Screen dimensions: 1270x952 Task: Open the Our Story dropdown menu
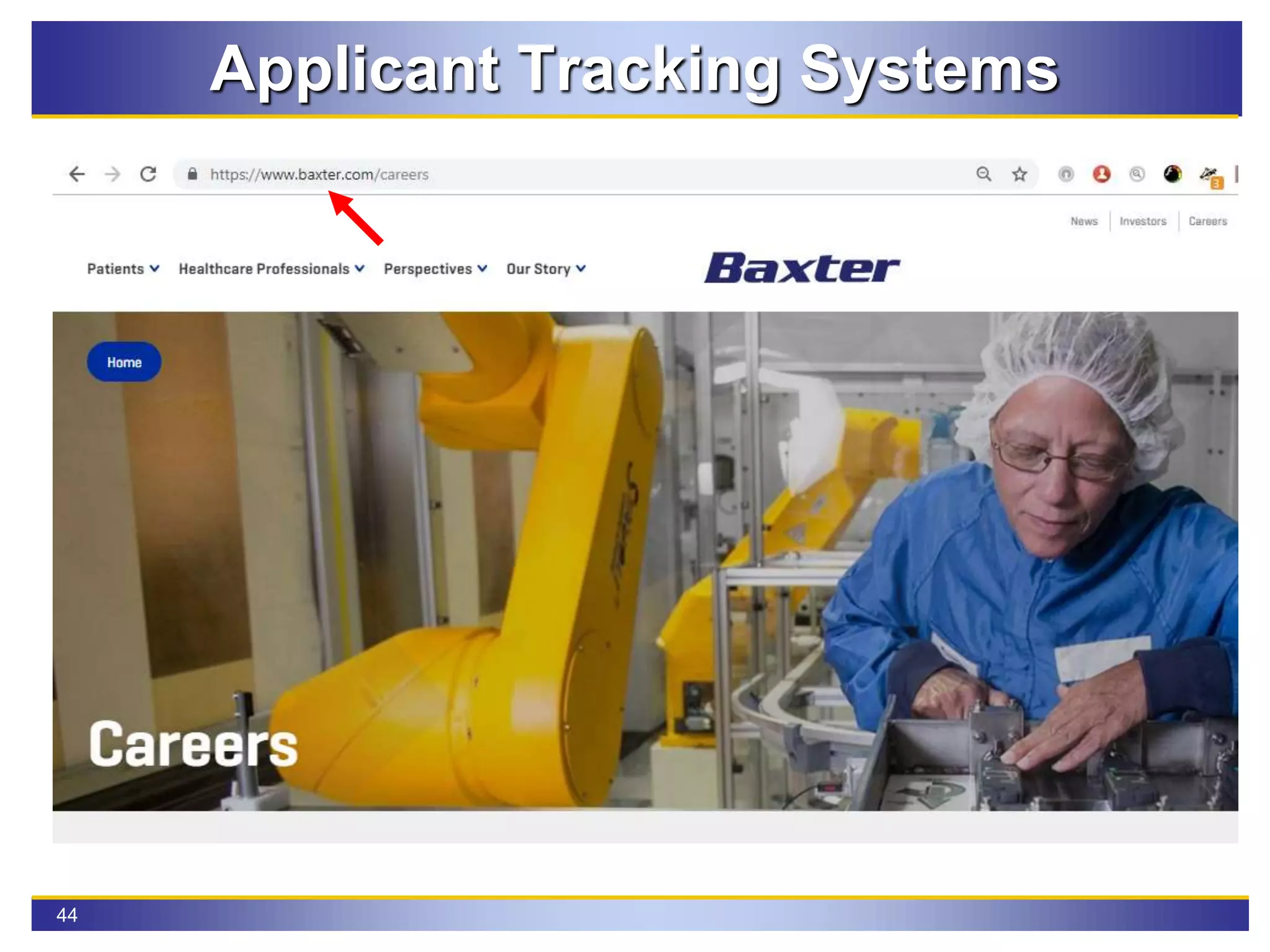tap(546, 269)
